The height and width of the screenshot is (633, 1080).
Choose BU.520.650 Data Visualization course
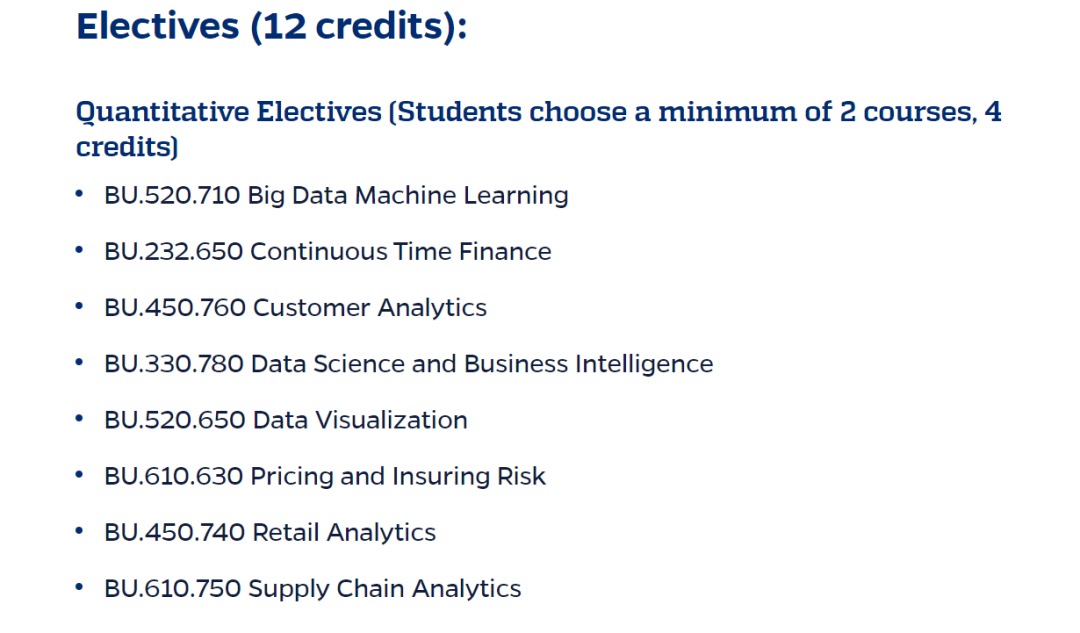tap(286, 420)
